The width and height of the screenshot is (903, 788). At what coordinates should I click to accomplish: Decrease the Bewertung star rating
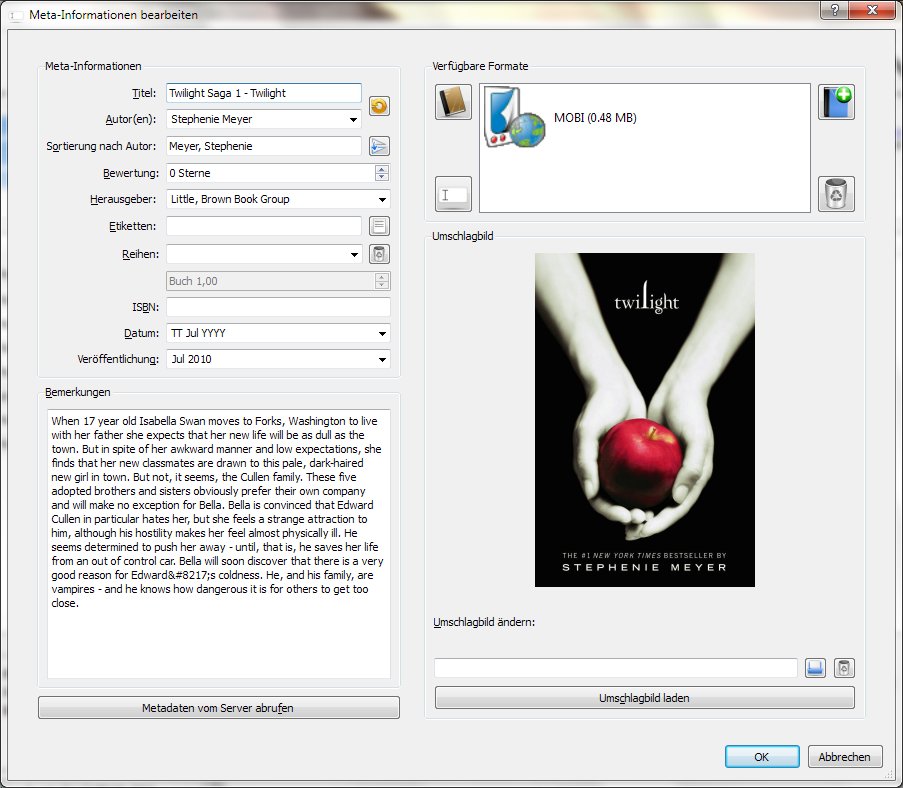(x=382, y=177)
